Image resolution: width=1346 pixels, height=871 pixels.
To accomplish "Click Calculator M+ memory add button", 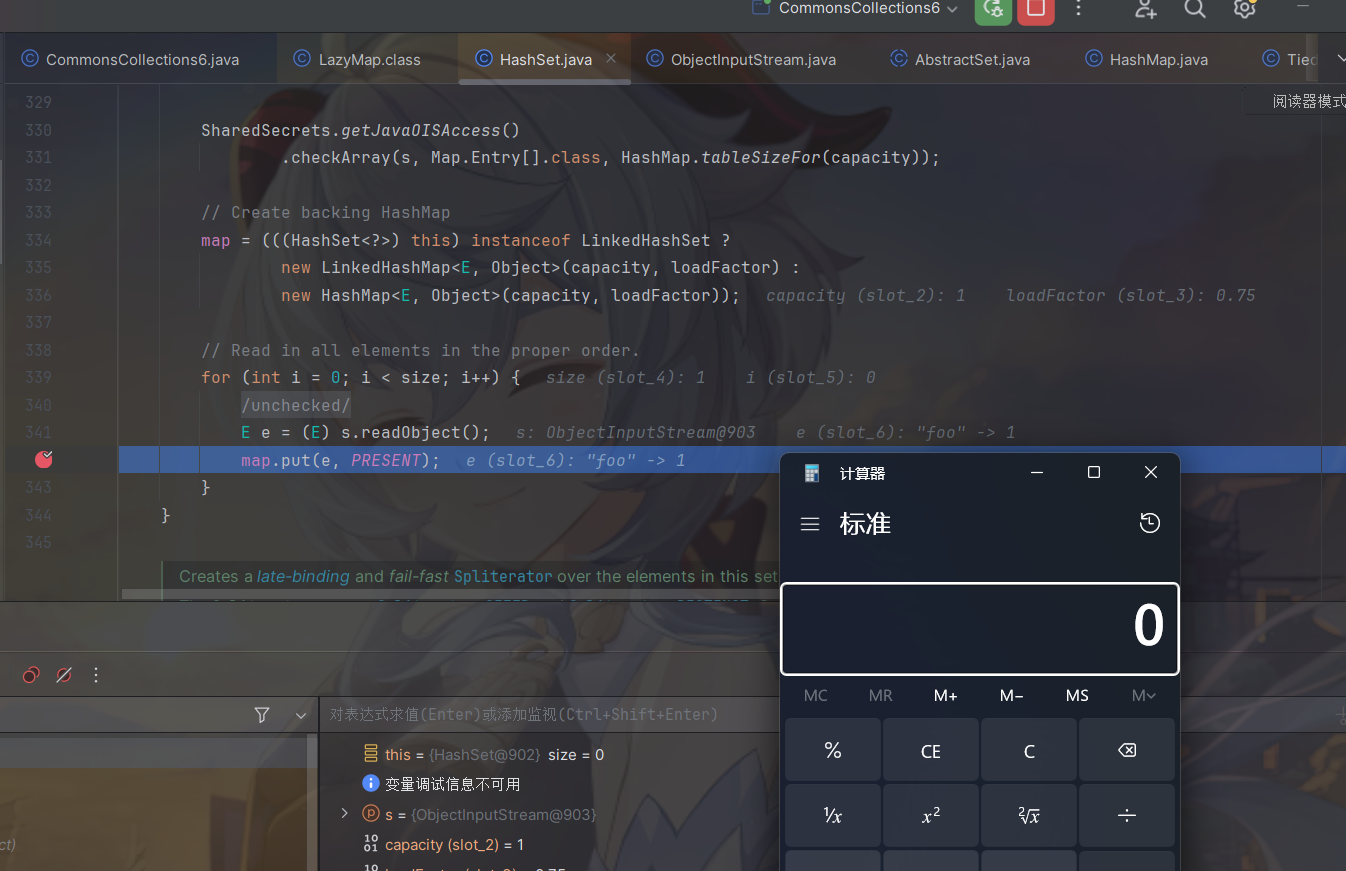I will coord(946,695).
